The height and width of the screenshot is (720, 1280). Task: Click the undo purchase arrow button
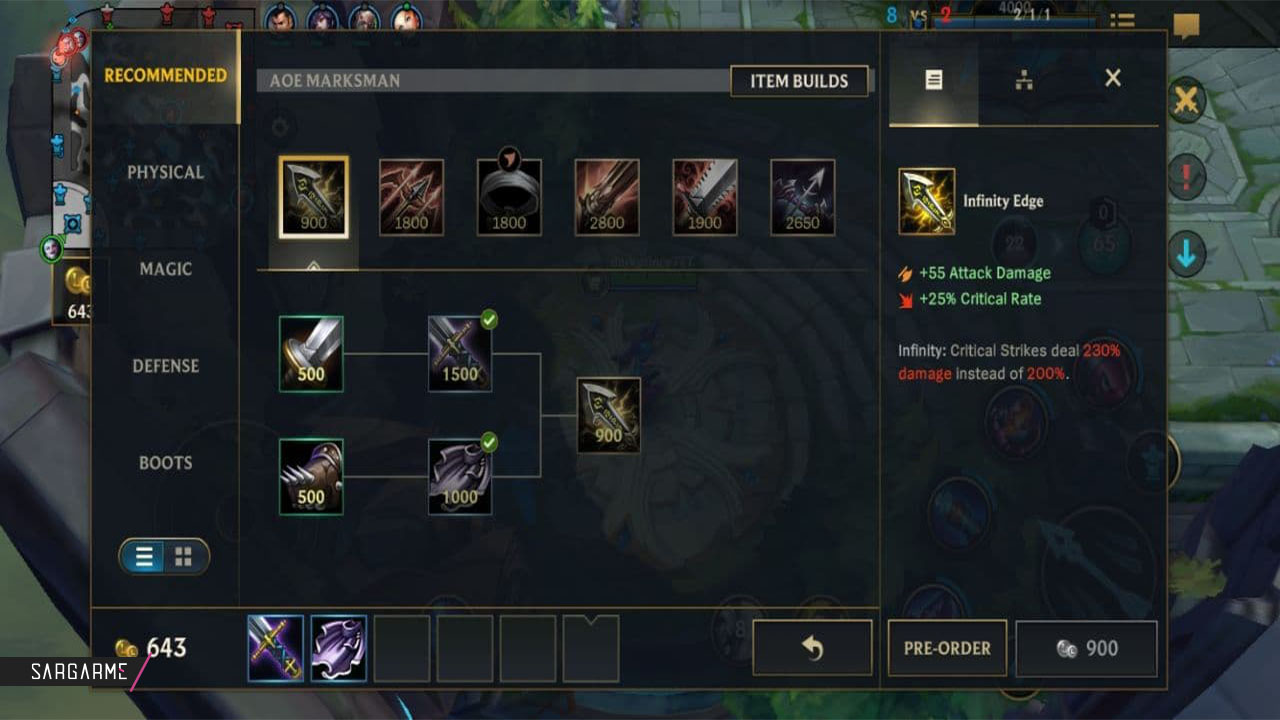coord(812,648)
